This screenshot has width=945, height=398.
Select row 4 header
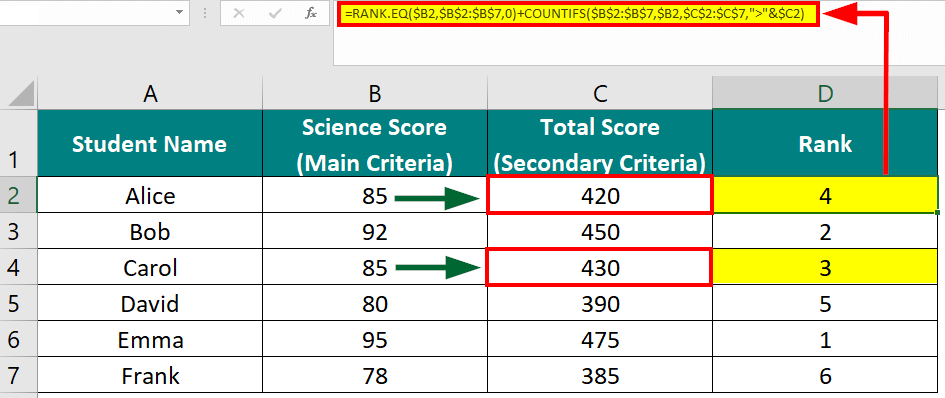pos(18,267)
